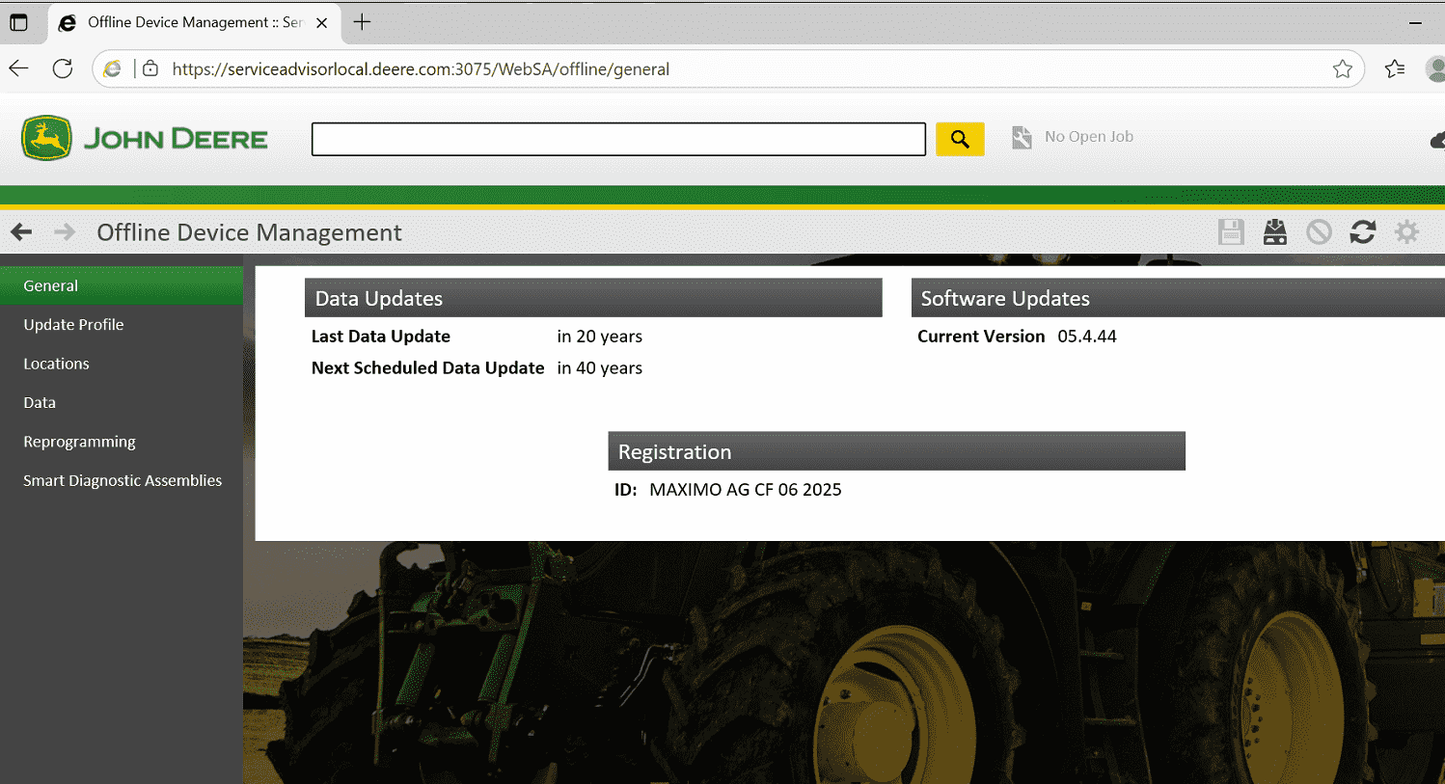The width and height of the screenshot is (1445, 784).
Task: Click the back arrow beside Offline Device Management
Action: point(21,231)
